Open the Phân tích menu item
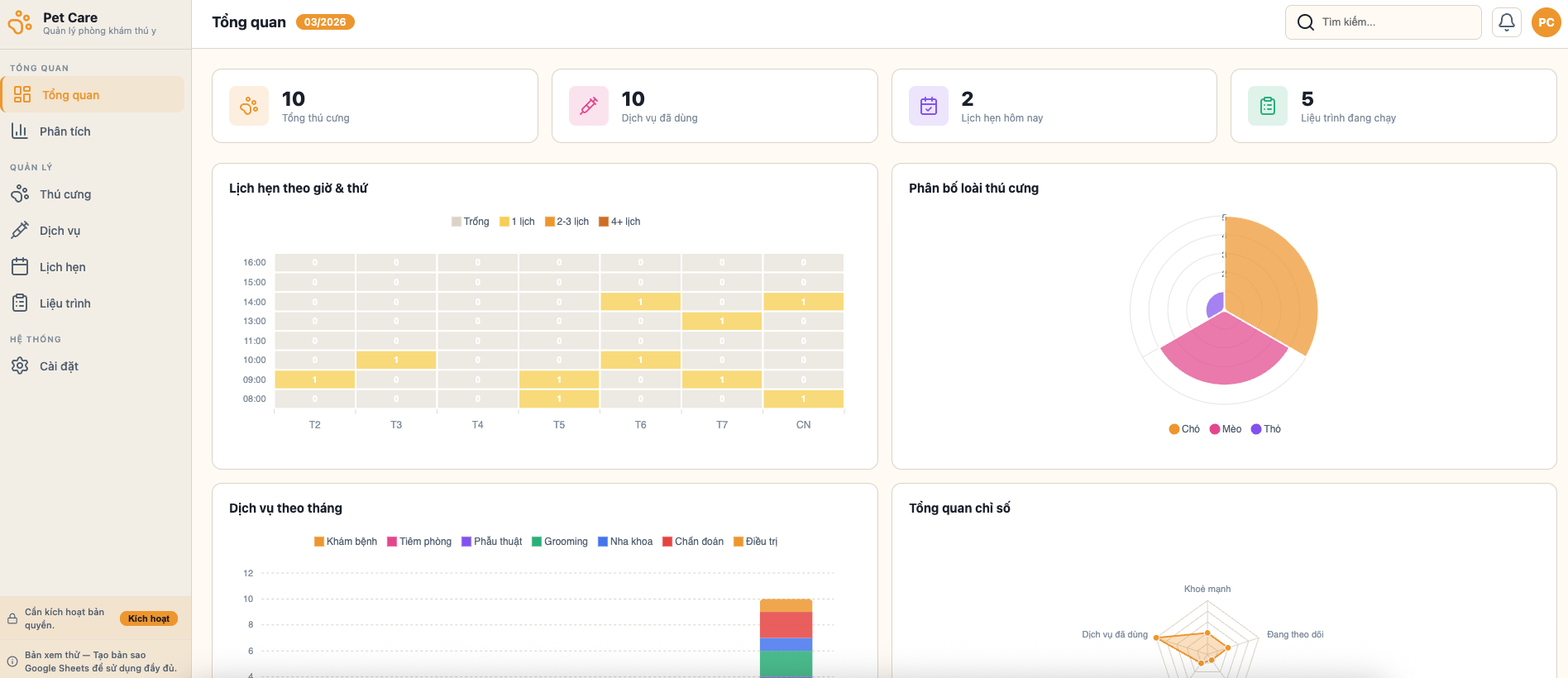This screenshot has height=678, width=1568. pos(65,131)
